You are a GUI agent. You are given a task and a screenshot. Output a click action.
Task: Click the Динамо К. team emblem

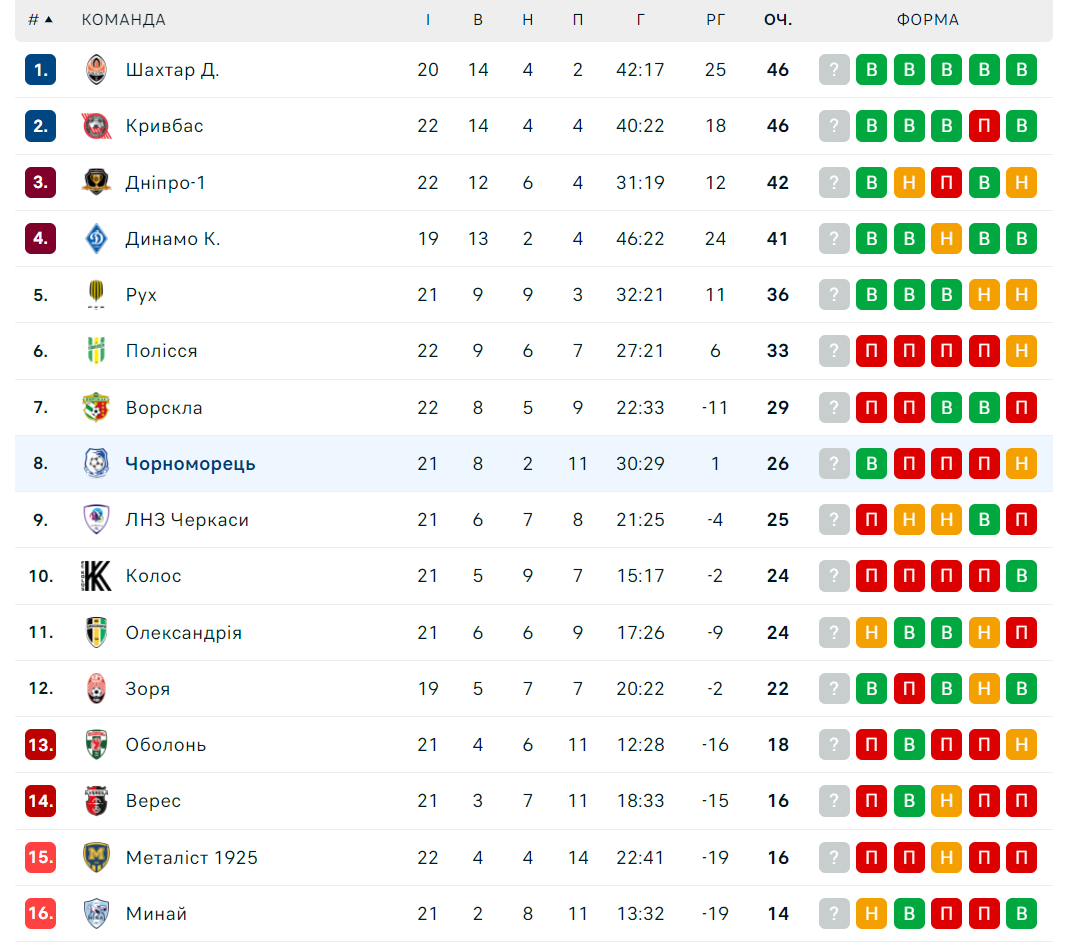click(x=96, y=239)
